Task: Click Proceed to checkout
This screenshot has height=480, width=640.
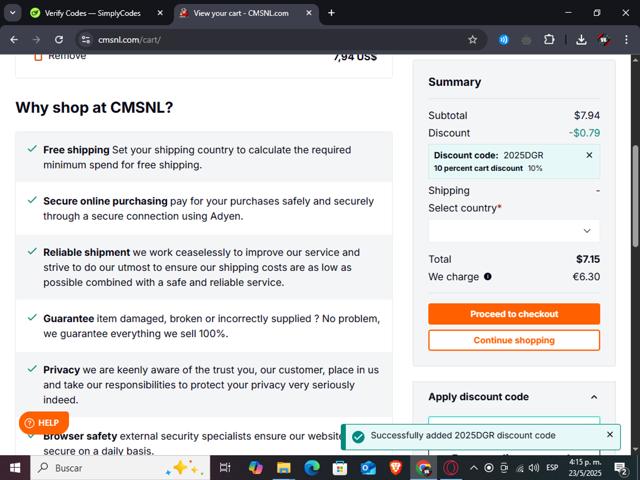Action: click(514, 314)
